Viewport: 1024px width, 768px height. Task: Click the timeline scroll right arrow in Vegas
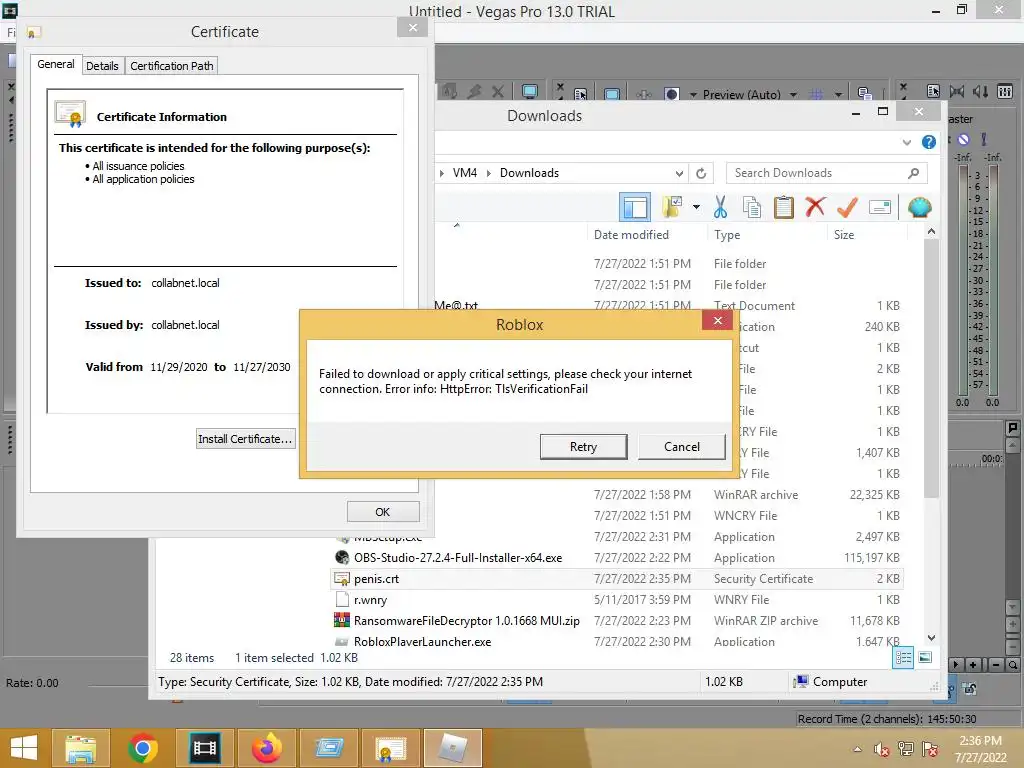955,665
